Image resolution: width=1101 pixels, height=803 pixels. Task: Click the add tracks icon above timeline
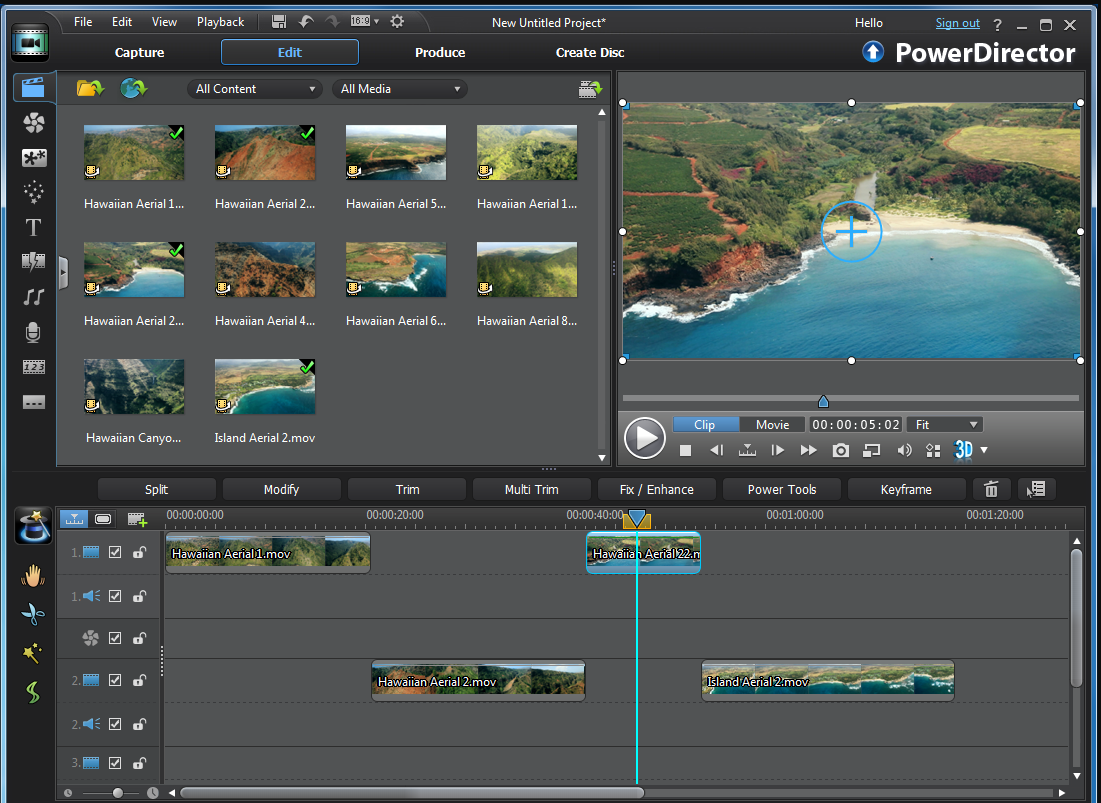tap(138, 519)
